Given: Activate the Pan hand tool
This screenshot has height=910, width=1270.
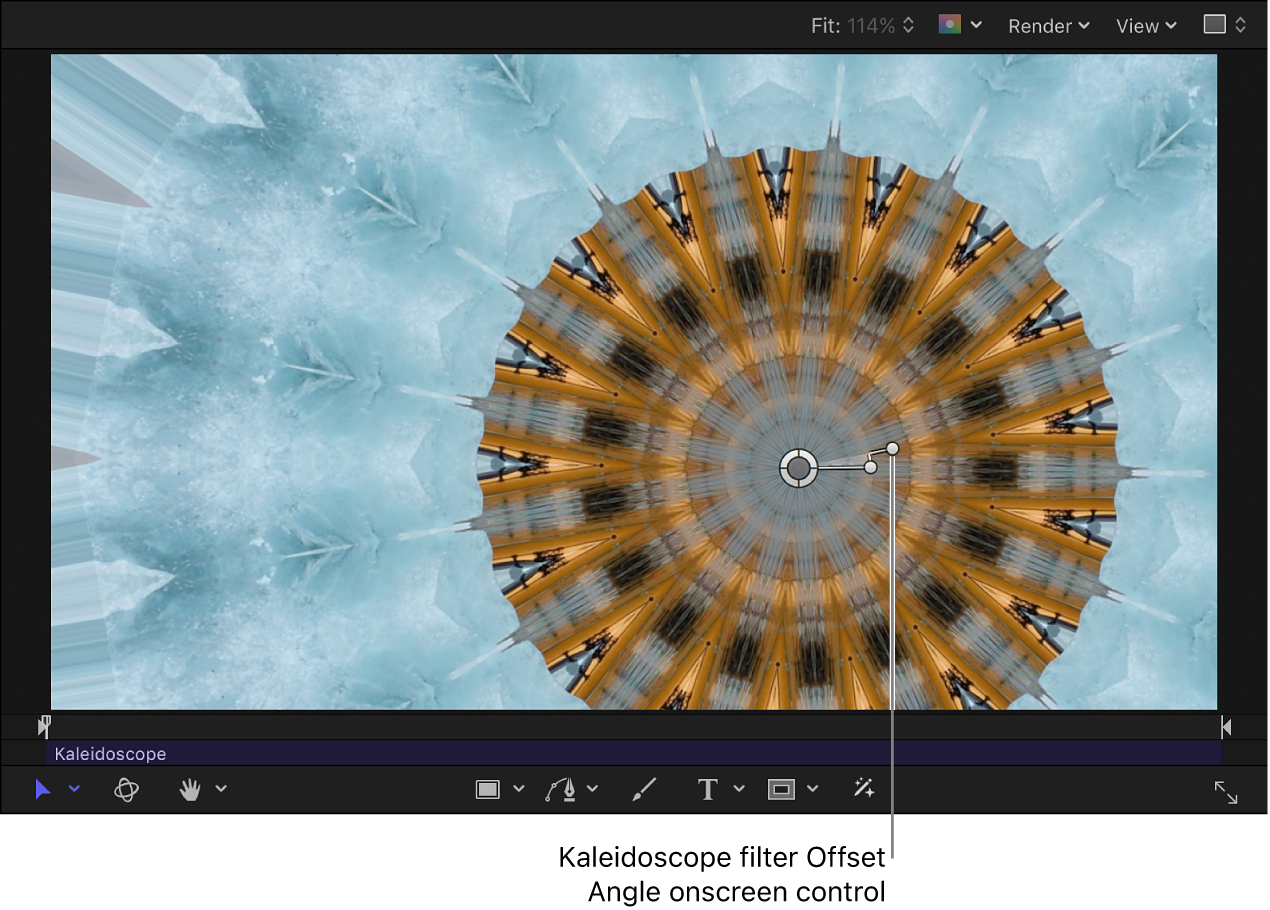Looking at the screenshot, I should click(x=190, y=789).
